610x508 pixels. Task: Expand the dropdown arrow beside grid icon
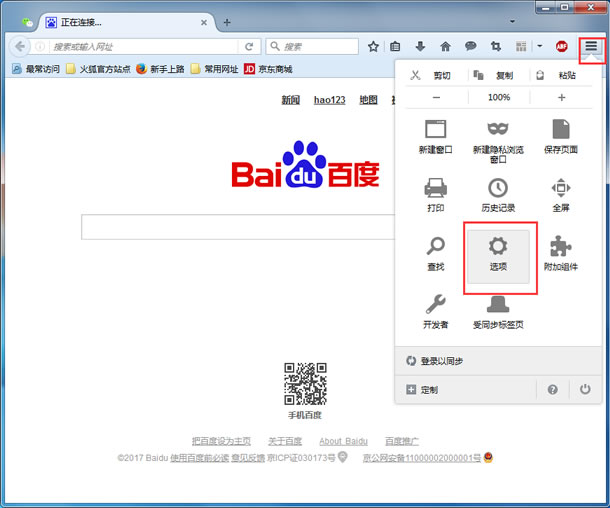coord(540,46)
